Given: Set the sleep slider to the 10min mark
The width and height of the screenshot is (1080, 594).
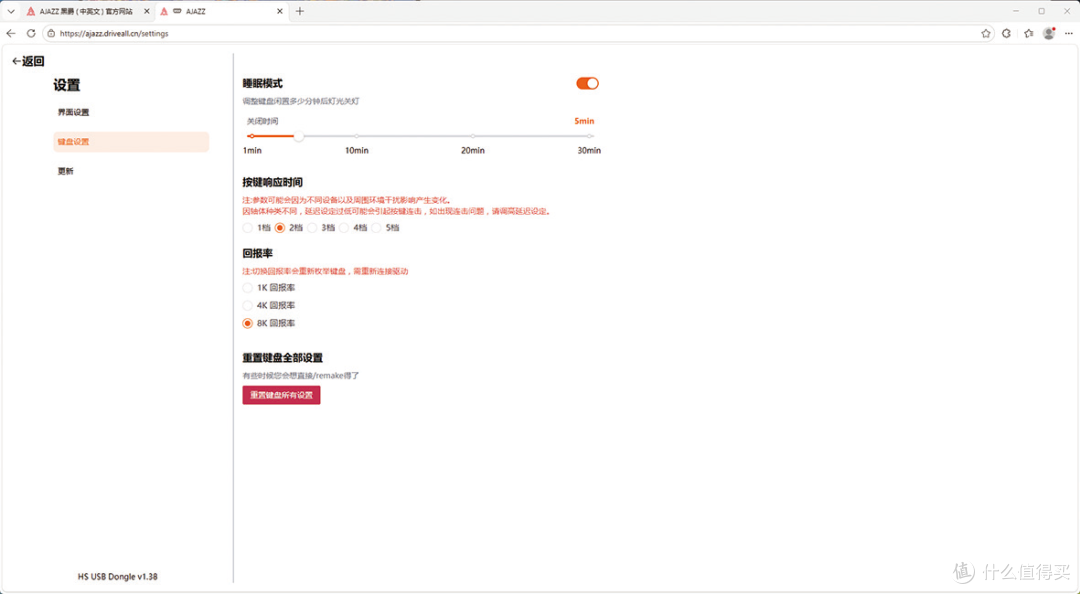Looking at the screenshot, I should [357, 136].
